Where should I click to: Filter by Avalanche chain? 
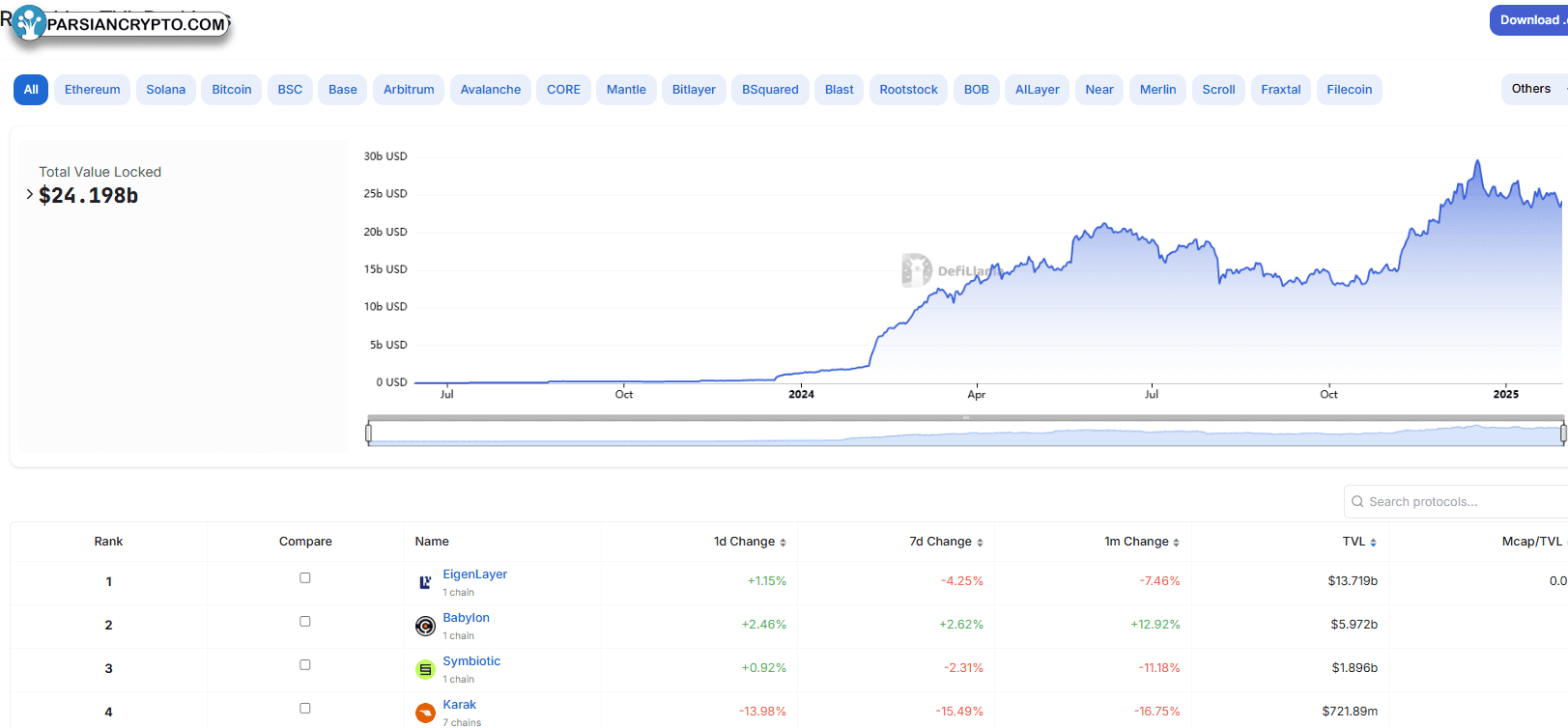(491, 90)
